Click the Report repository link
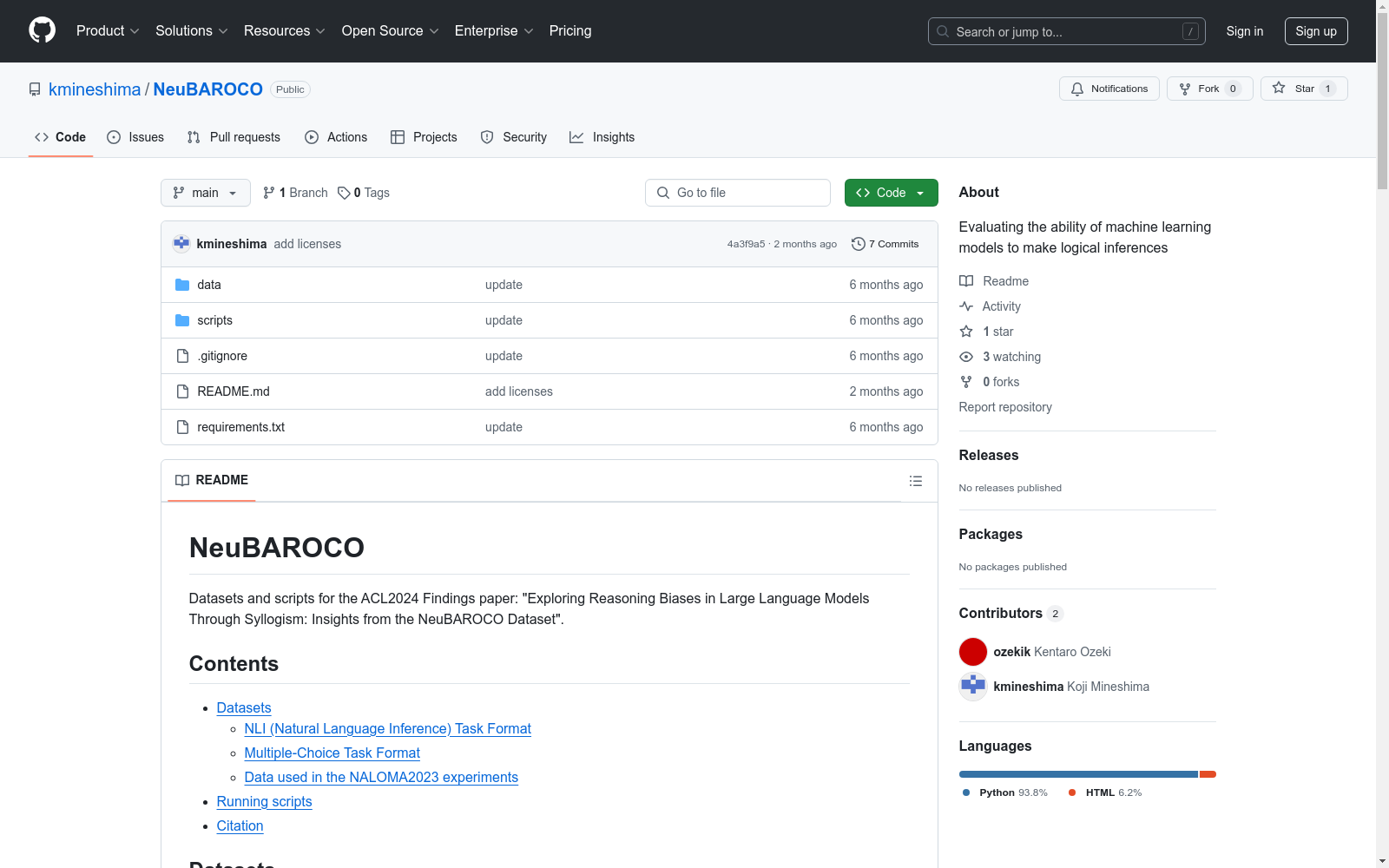This screenshot has height=868, width=1389. (x=1005, y=407)
